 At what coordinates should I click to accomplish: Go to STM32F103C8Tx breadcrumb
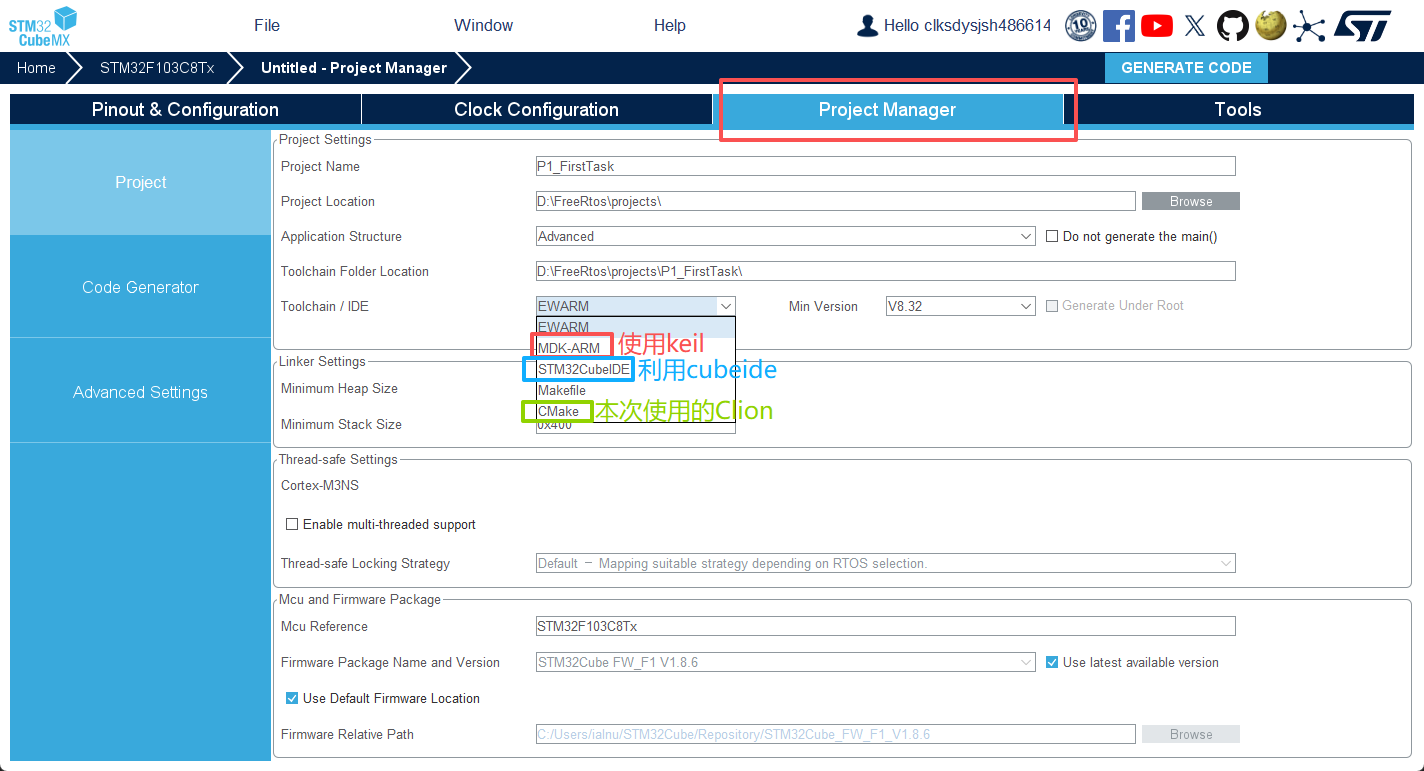pyautogui.click(x=157, y=68)
